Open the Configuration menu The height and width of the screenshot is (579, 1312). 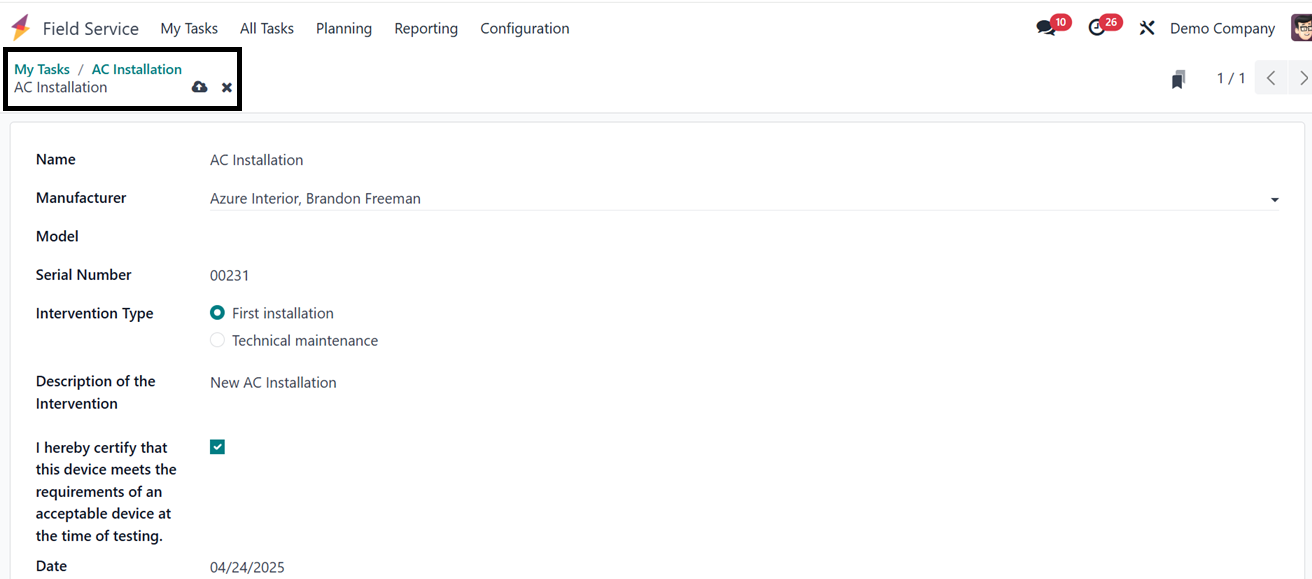pos(525,28)
